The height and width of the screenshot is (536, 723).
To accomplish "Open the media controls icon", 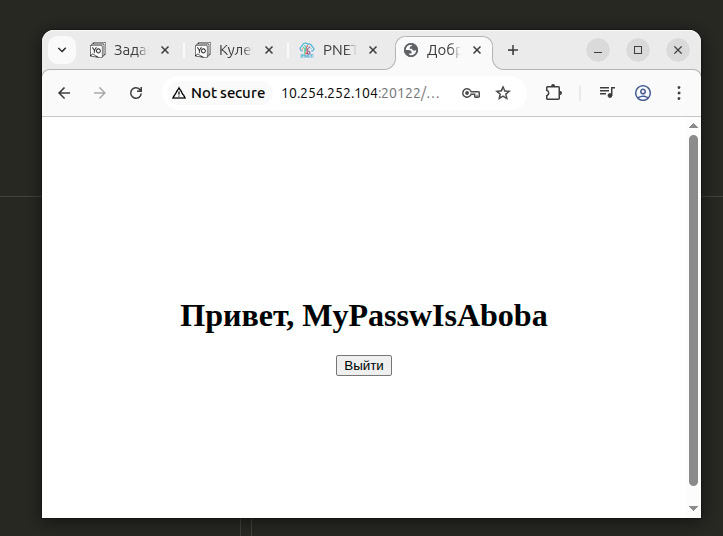I will (607, 93).
